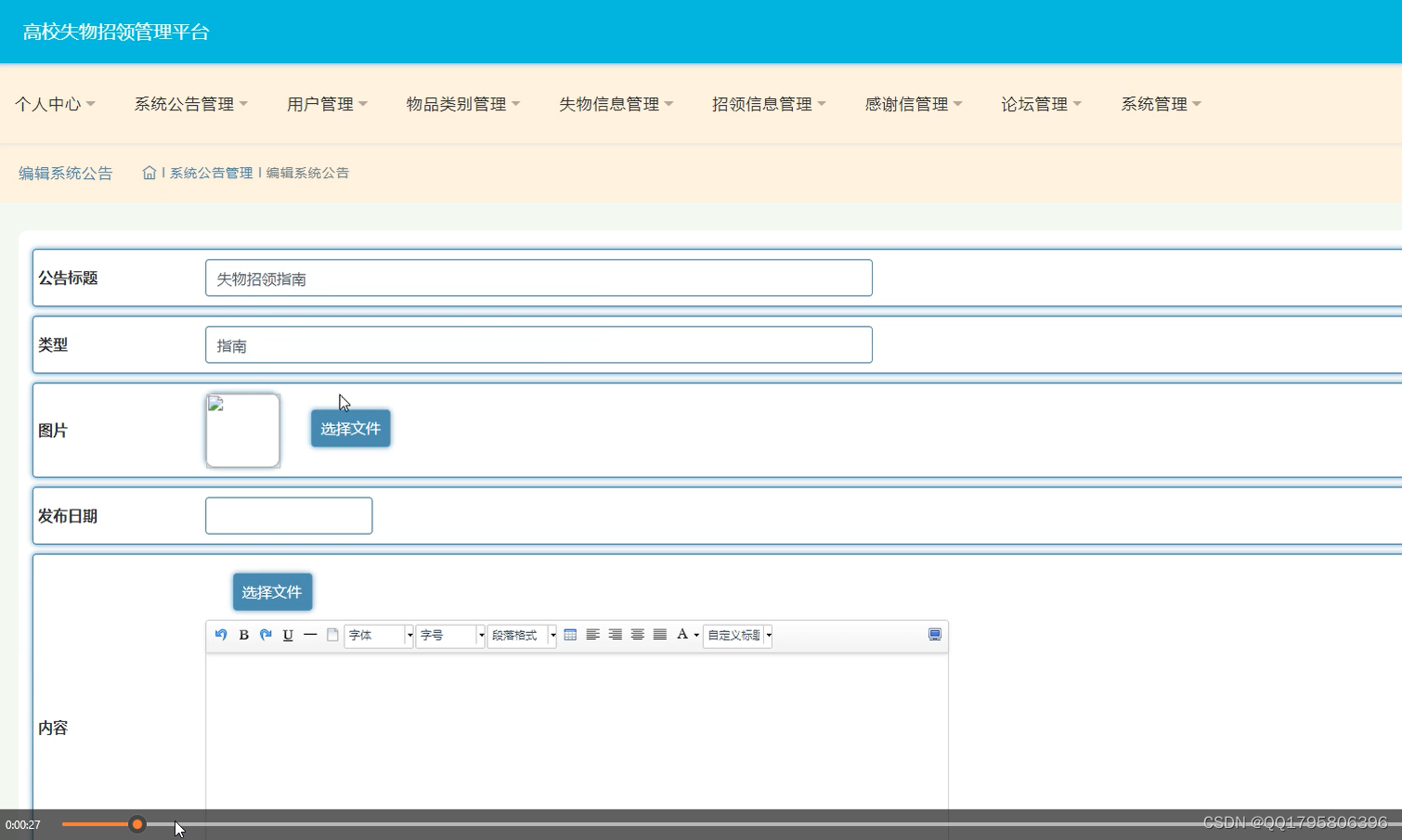Open the 失物信息管理 menu
Screen dimensions: 1402x840
pyautogui.click(x=616, y=104)
